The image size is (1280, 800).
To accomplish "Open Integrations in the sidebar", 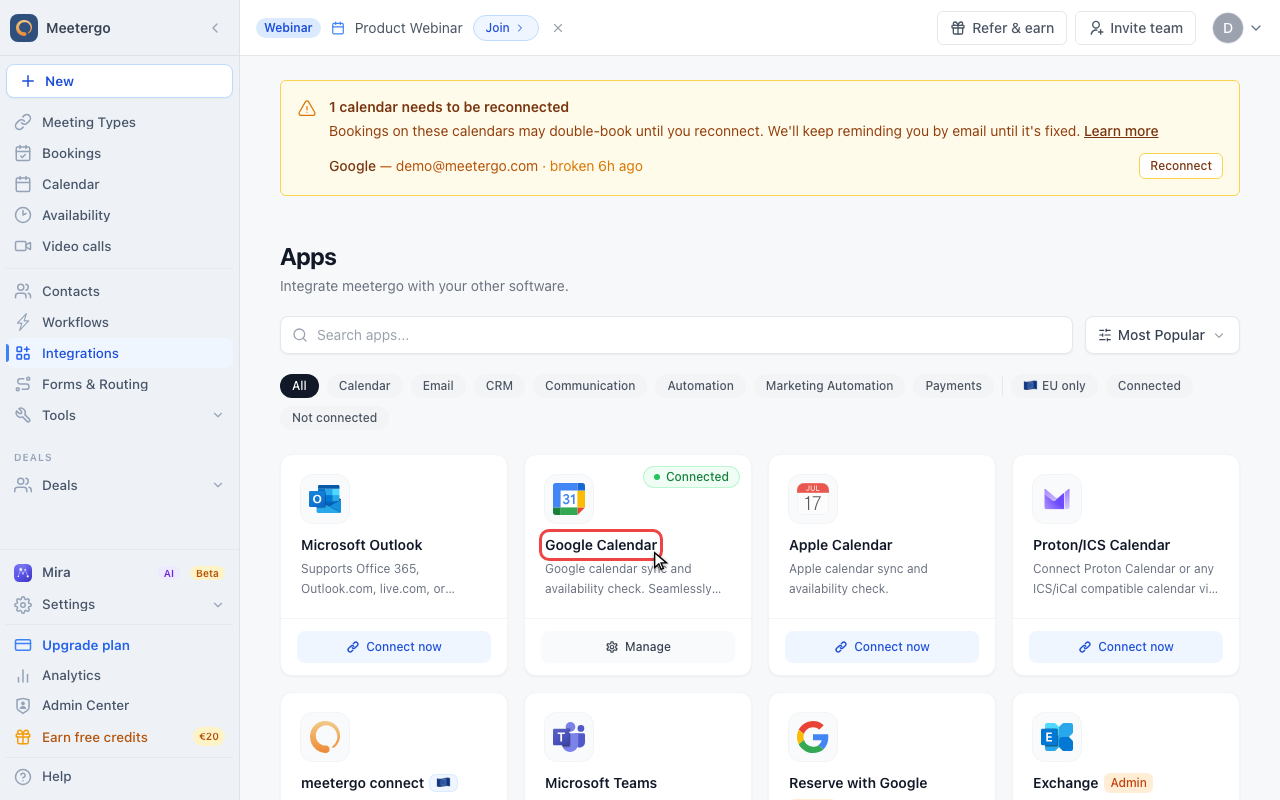I will [x=119, y=353].
